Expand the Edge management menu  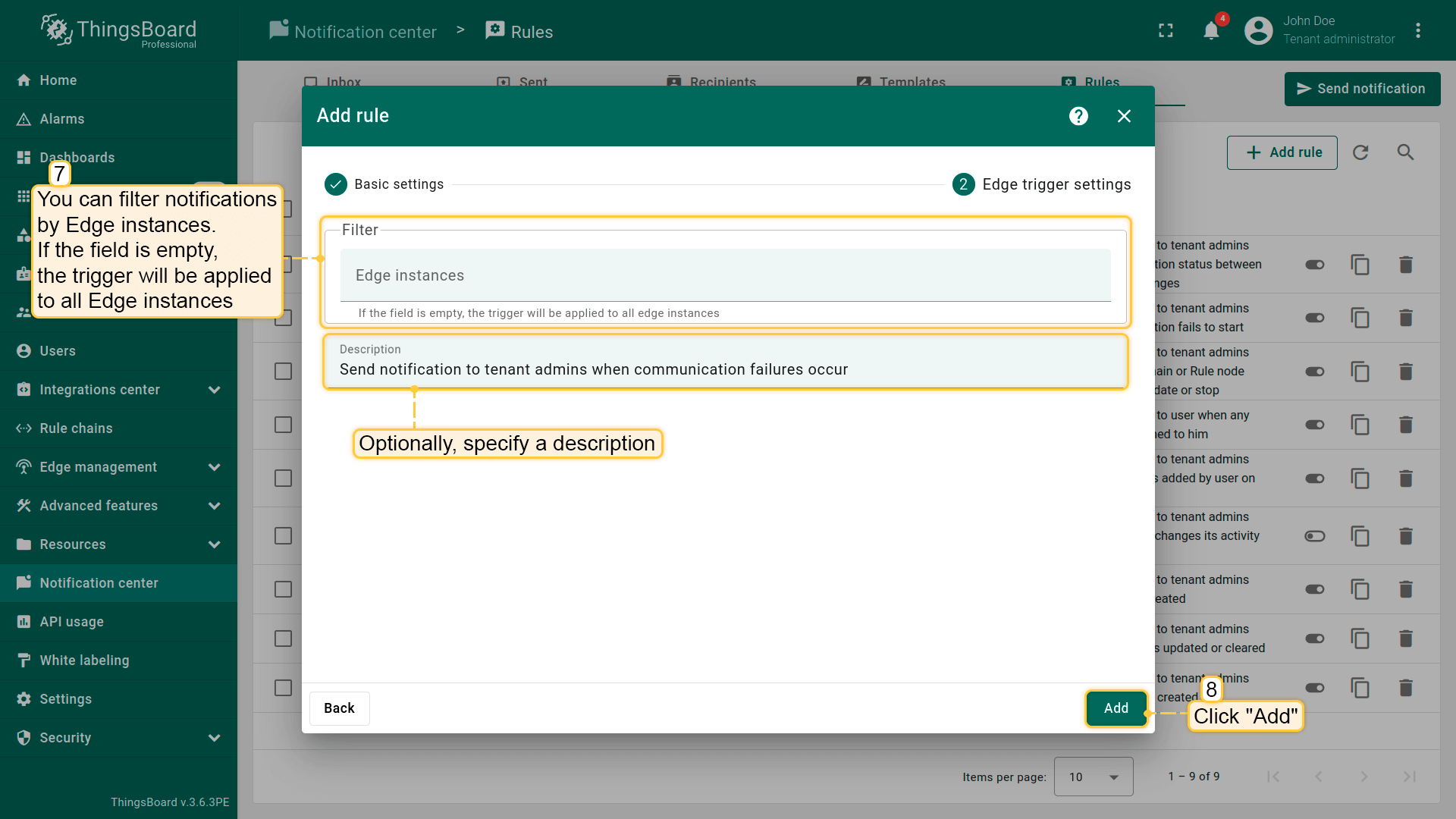coord(214,467)
